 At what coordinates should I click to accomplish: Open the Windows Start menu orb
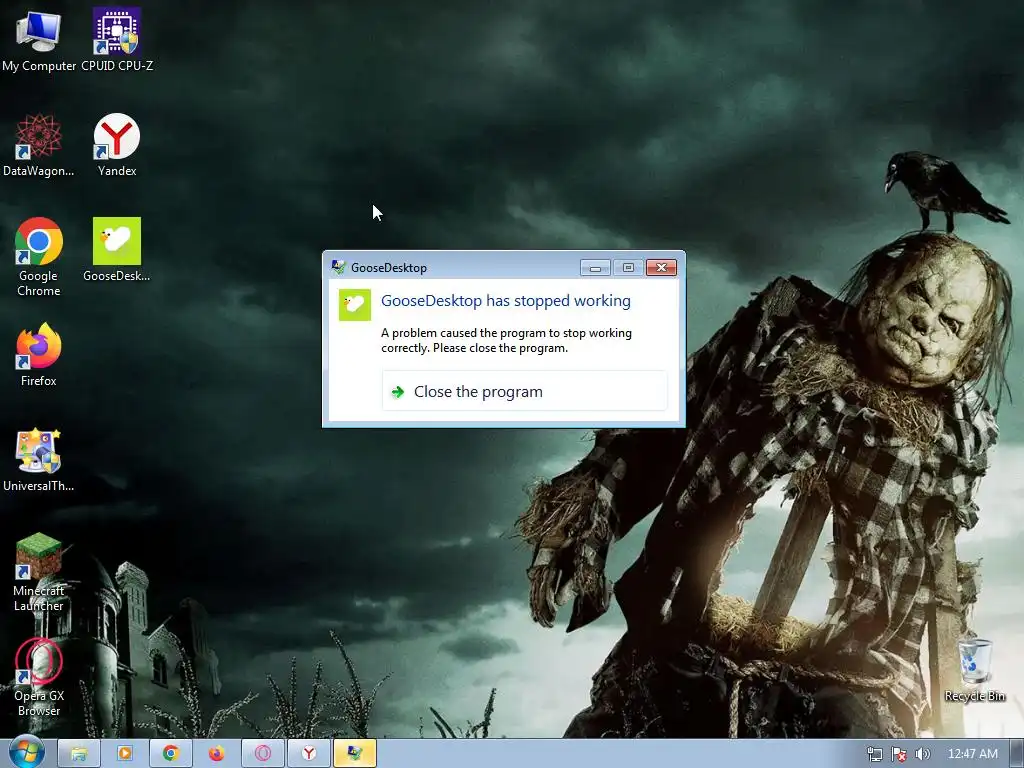coord(27,753)
